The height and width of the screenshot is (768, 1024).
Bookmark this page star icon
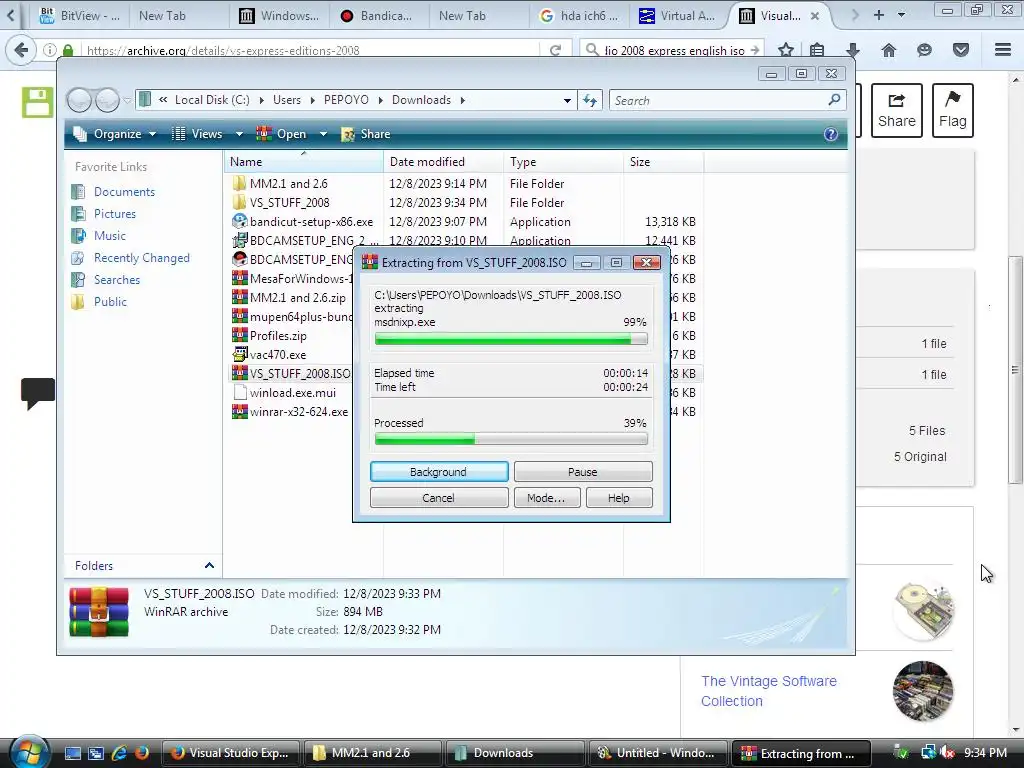(786, 50)
